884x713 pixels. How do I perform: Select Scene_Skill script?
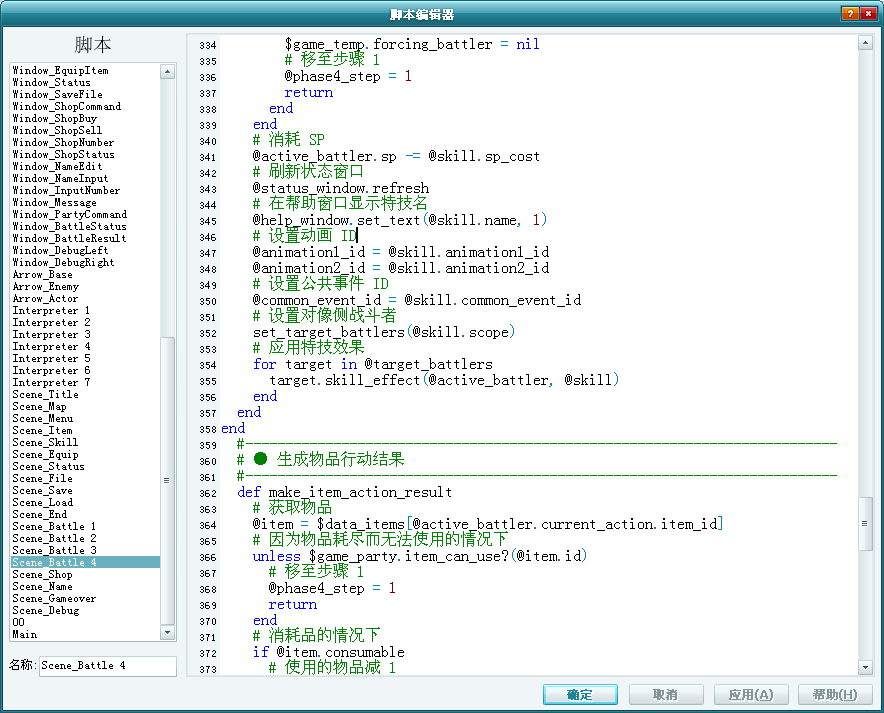click(46, 442)
